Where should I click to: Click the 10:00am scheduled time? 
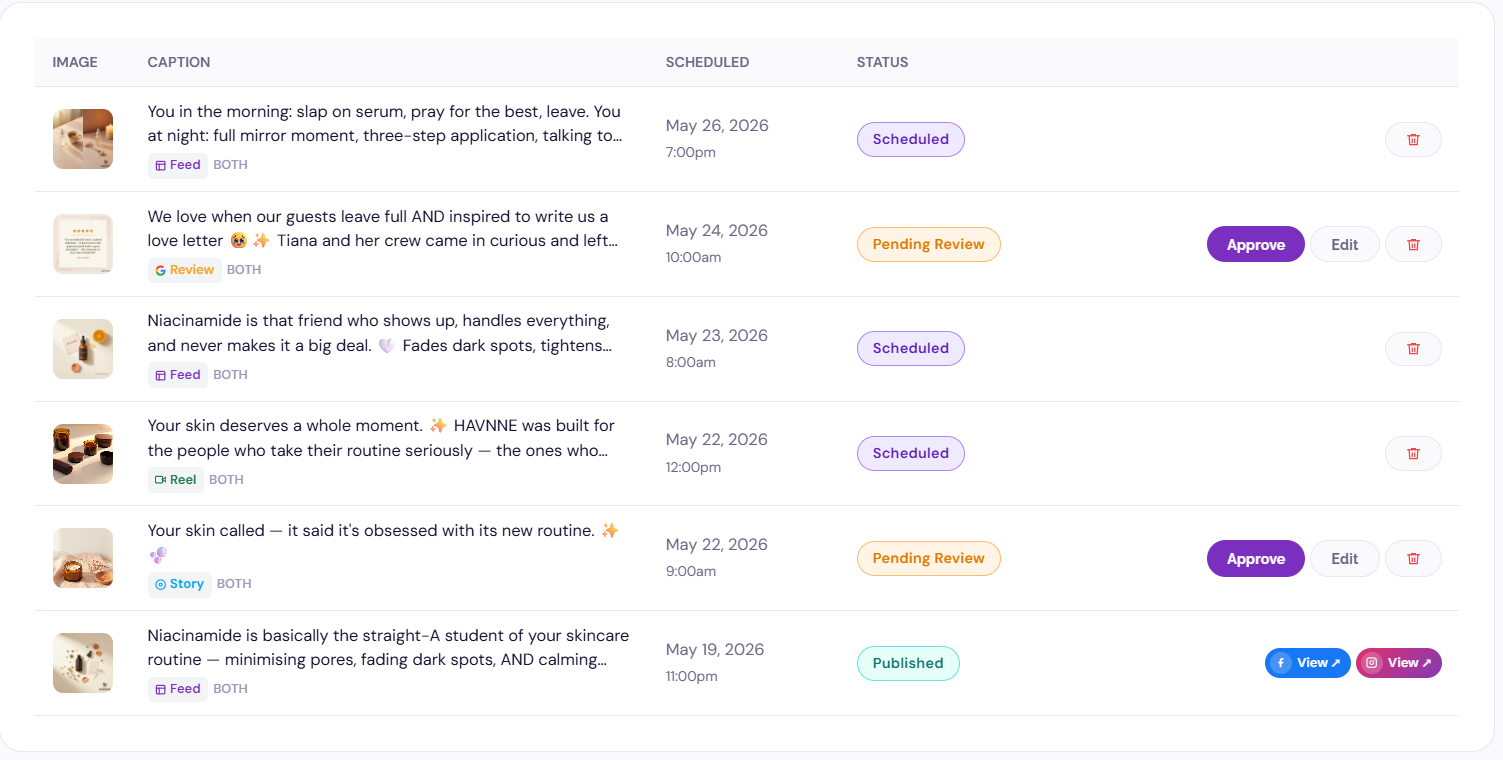[x=694, y=257]
